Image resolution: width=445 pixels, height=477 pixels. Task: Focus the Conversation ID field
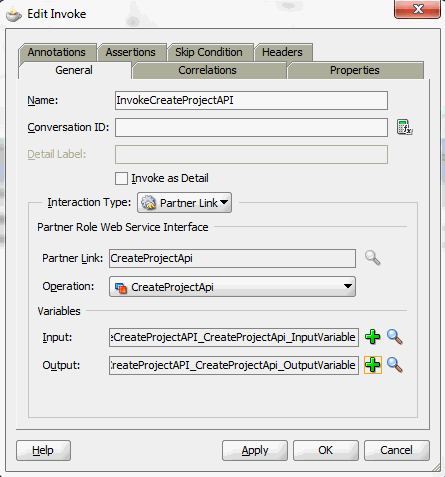click(x=251, y=127)
